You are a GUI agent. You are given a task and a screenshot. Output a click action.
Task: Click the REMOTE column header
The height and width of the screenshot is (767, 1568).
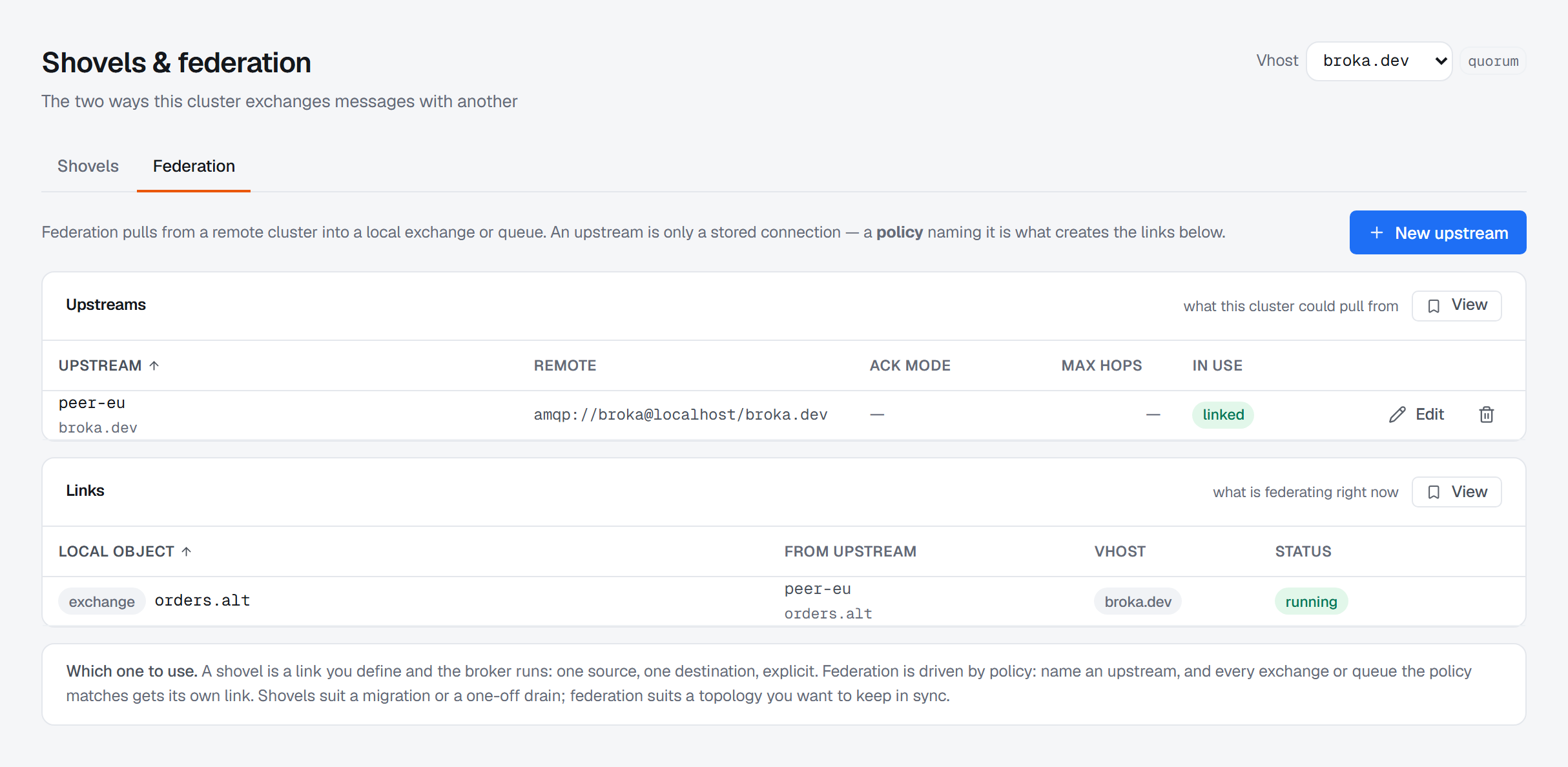point(564,365)
